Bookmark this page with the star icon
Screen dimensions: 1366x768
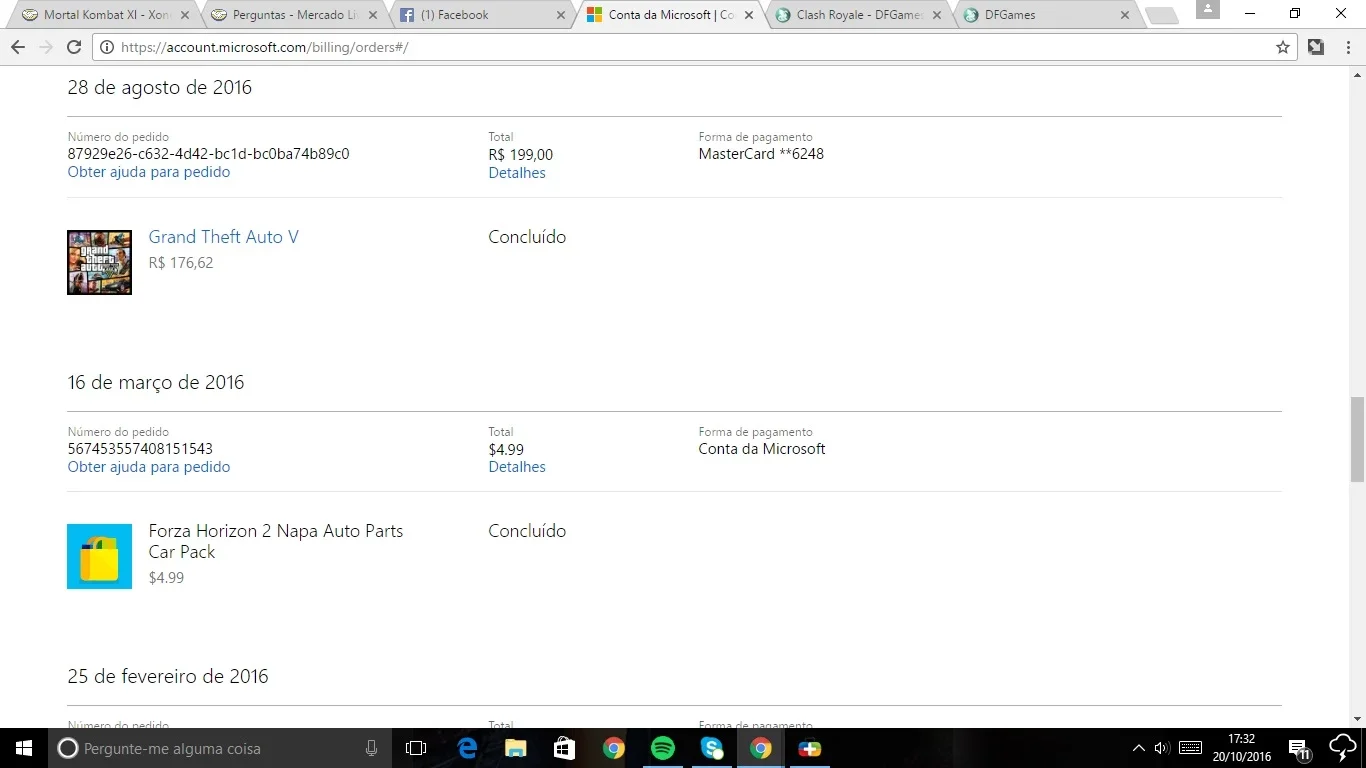pos(1283,47)
